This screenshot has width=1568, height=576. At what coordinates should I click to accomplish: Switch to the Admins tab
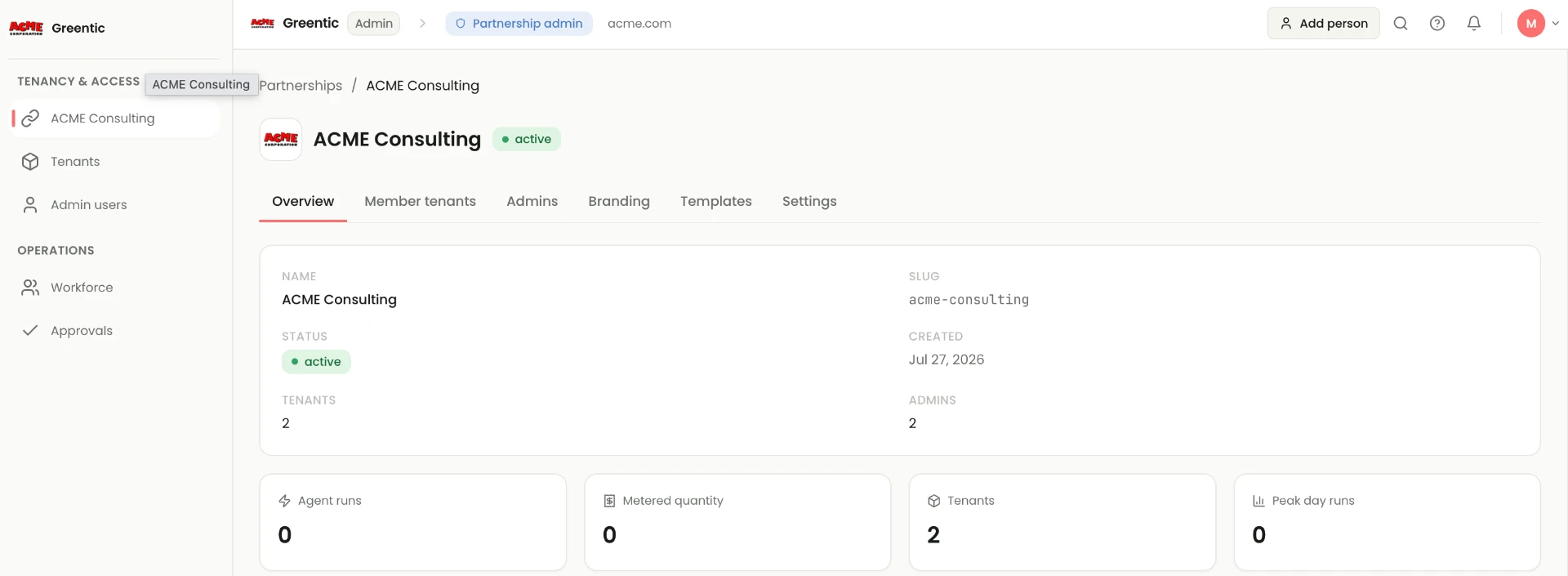click(532, 202)
